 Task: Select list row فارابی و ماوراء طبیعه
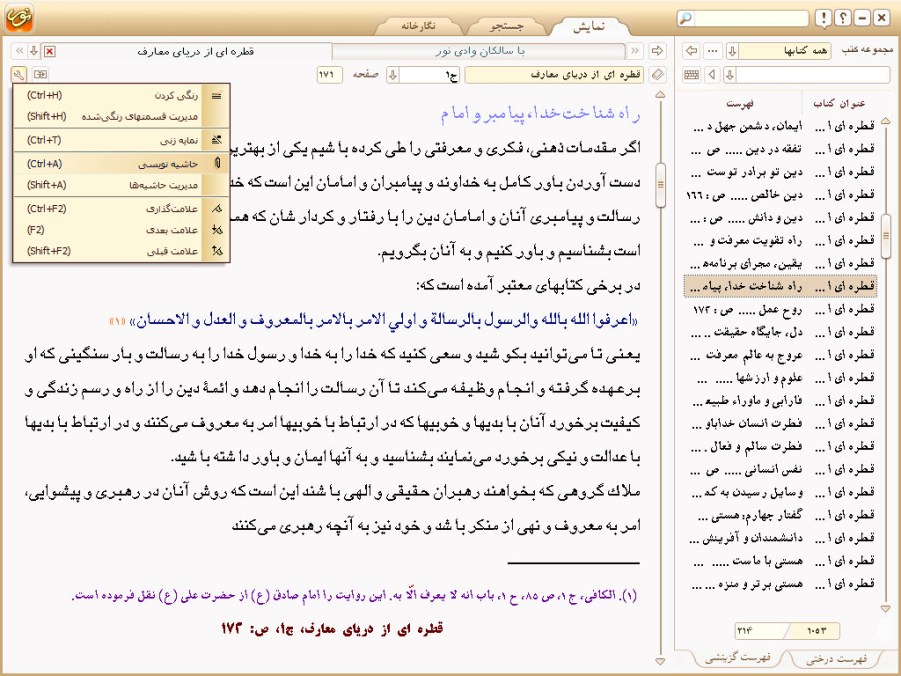click(780, 401)
